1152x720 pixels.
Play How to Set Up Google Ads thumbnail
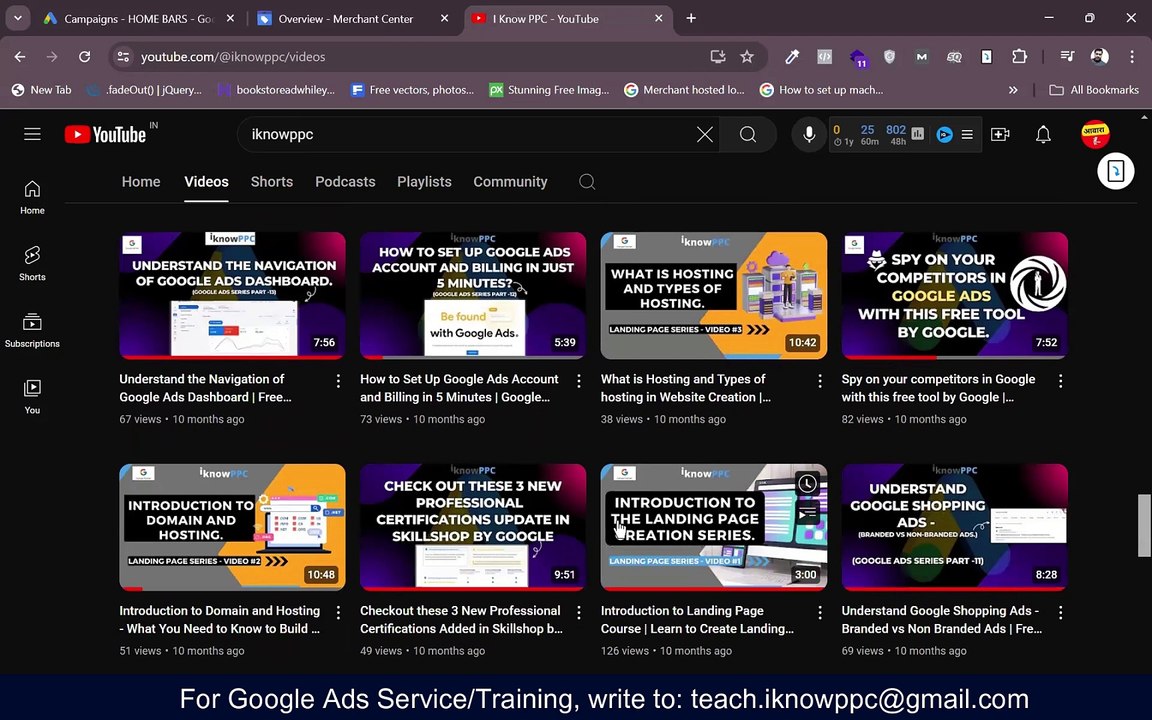click(x=473, y=295)
